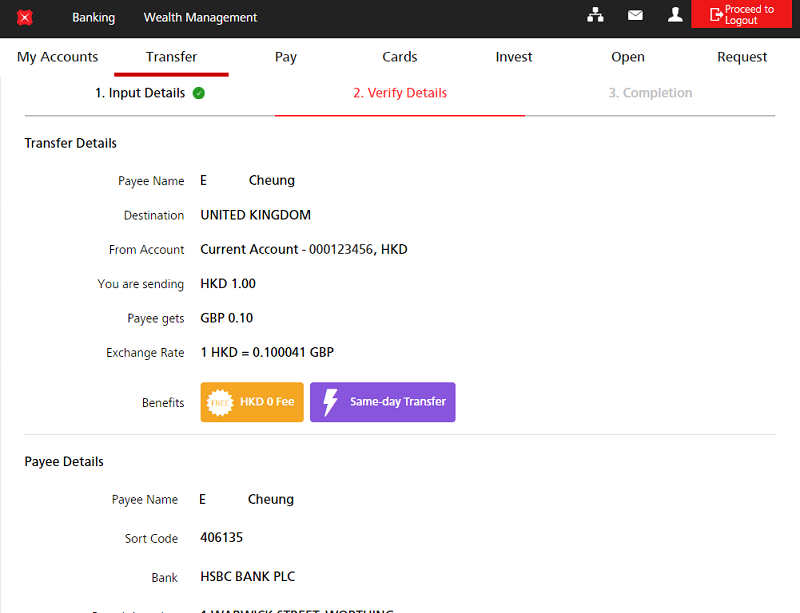Image resolution: width=800 pixels, height=613 pixels.
Task: Open the Banking menu
Action: point(93,17)
